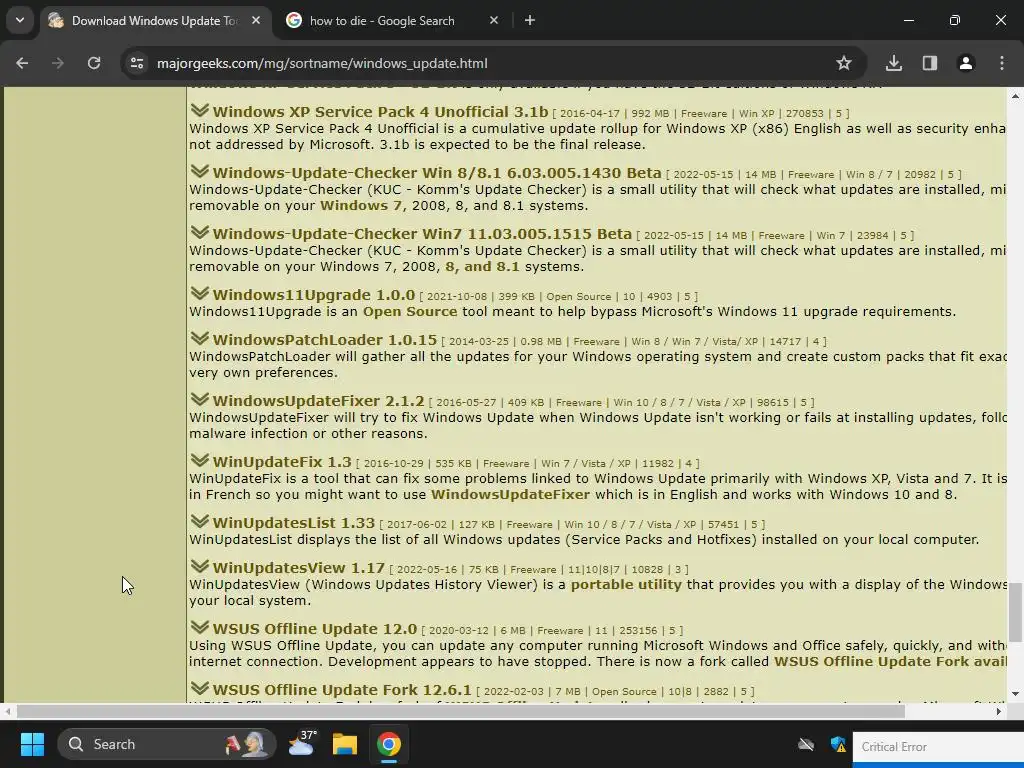Close the how to die Google Search tab
1024x768 pixels.
[494, 20]
